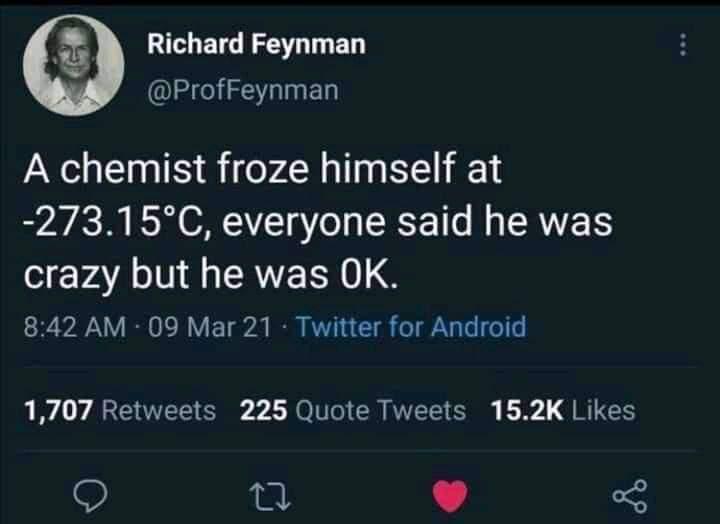Click the tweet's last line ending '0K.'
The image size is (720, 524).
click(x=211, y=275)
